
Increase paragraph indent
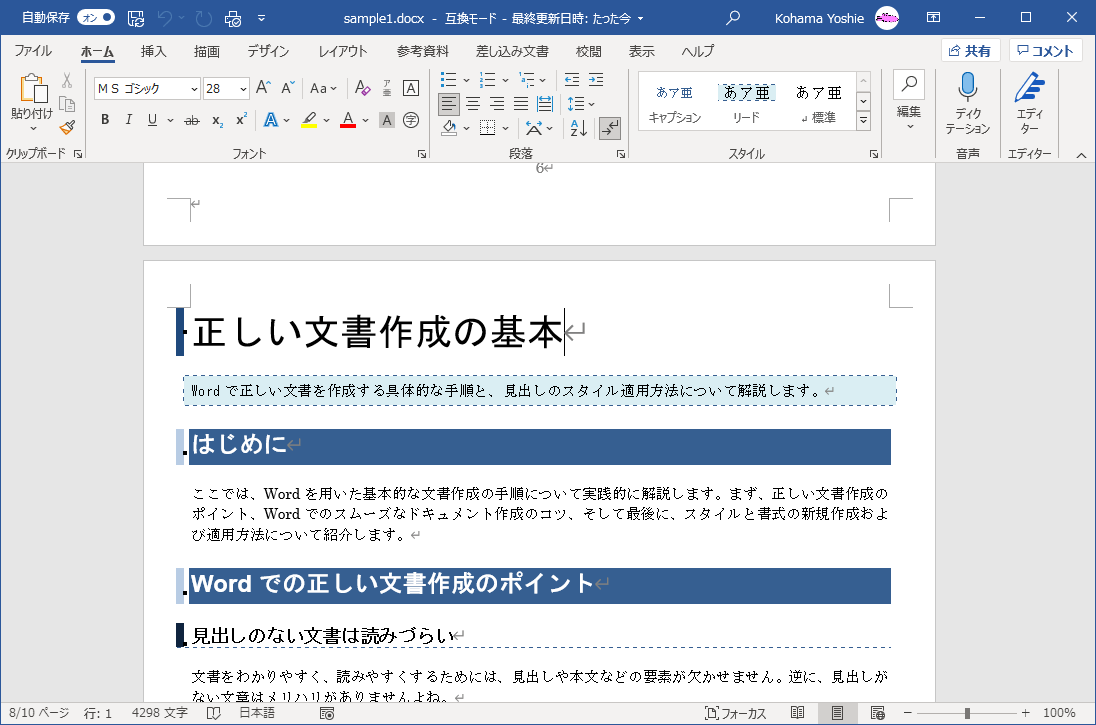(x=596, y=80)
